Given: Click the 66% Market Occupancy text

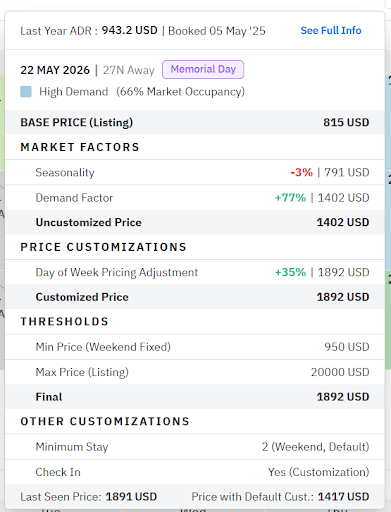Looking at the screenshot, I should pyautogui.click(x=180, y=92).
